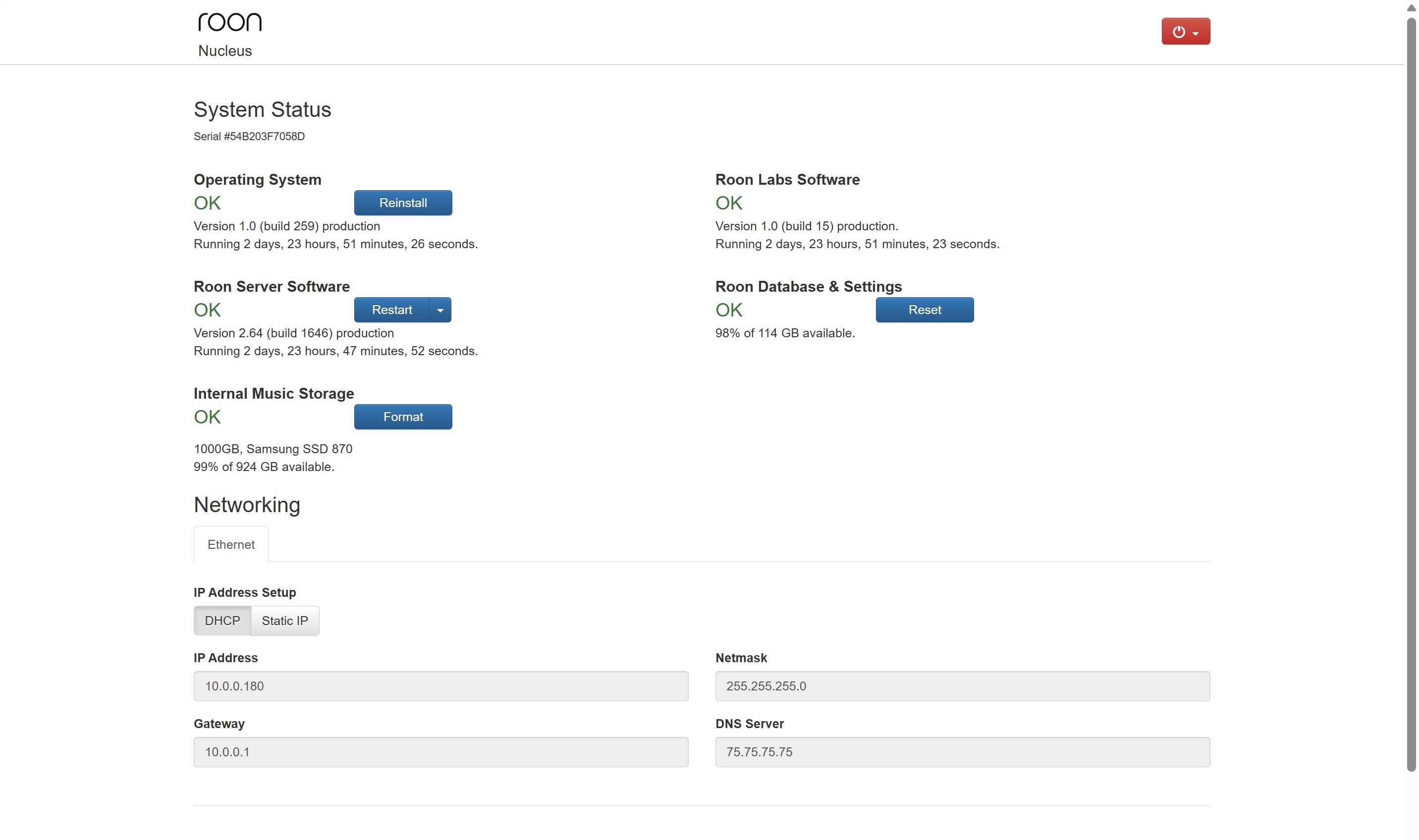Click the Gateway input field
This screenshot has height=840, width=1419.
click(x=440, y=752)
